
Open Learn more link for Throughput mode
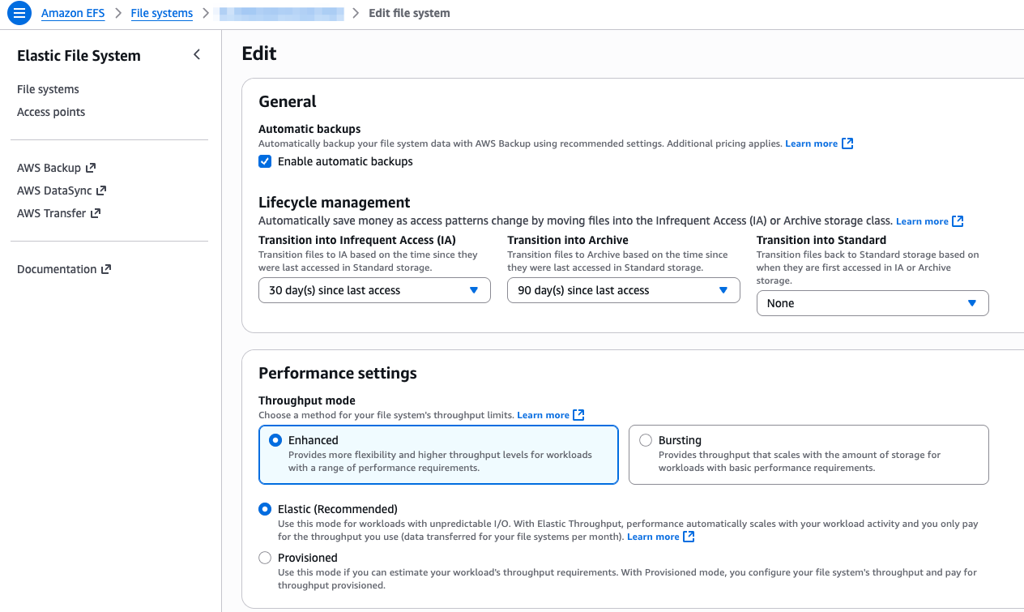(x=543, y=415)
